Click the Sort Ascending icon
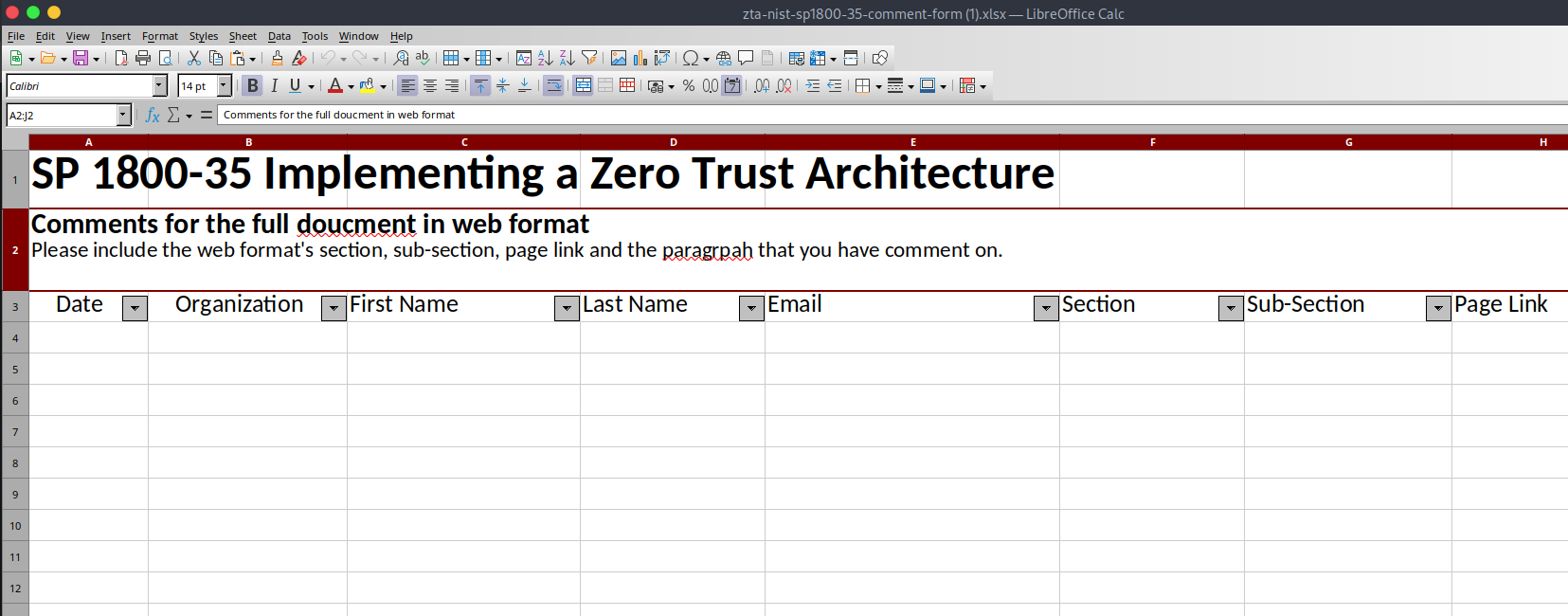Screen dimensions: 1568x616 (x=546, y=58)
